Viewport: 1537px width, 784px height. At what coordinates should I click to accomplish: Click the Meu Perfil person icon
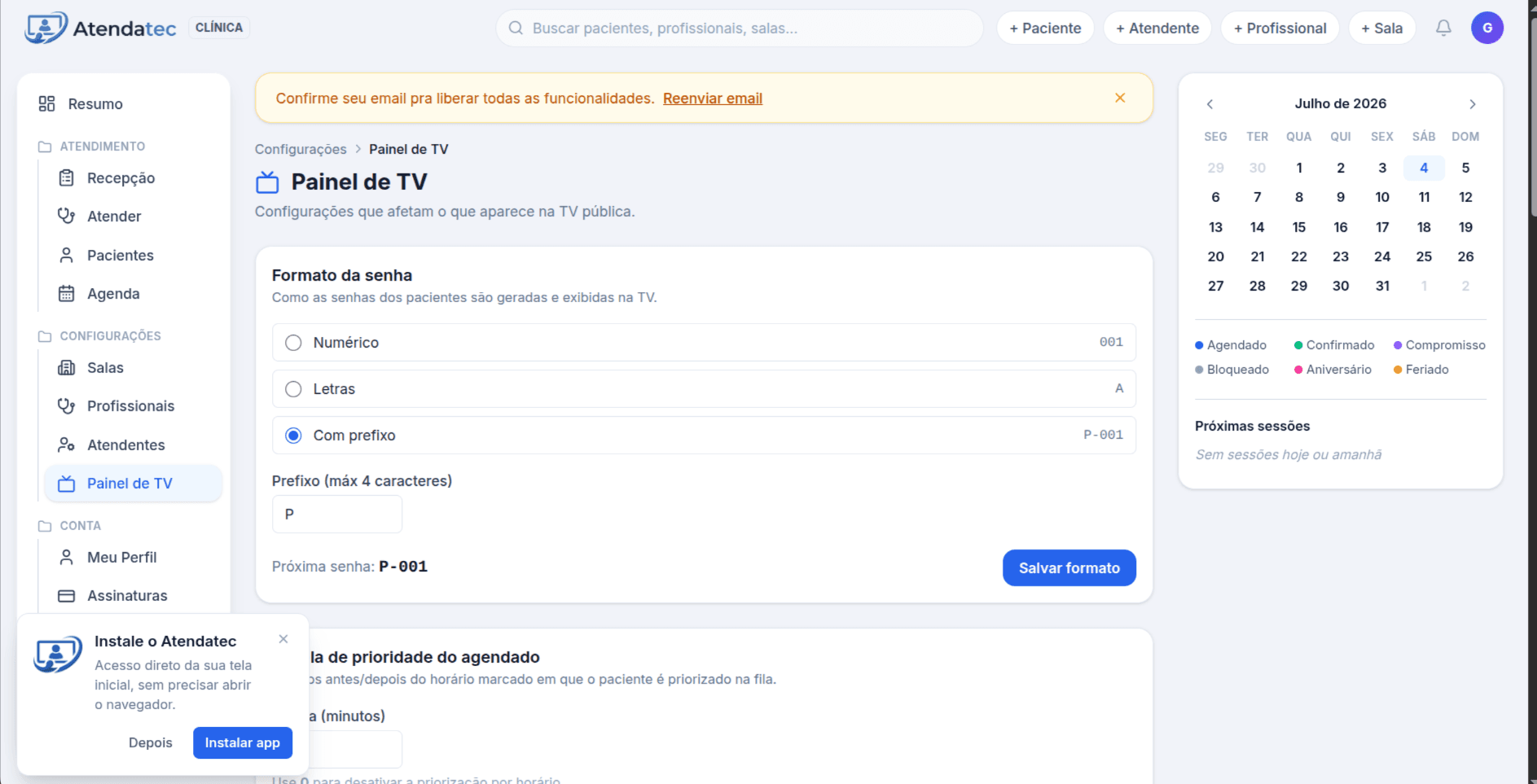pos(67,557)
